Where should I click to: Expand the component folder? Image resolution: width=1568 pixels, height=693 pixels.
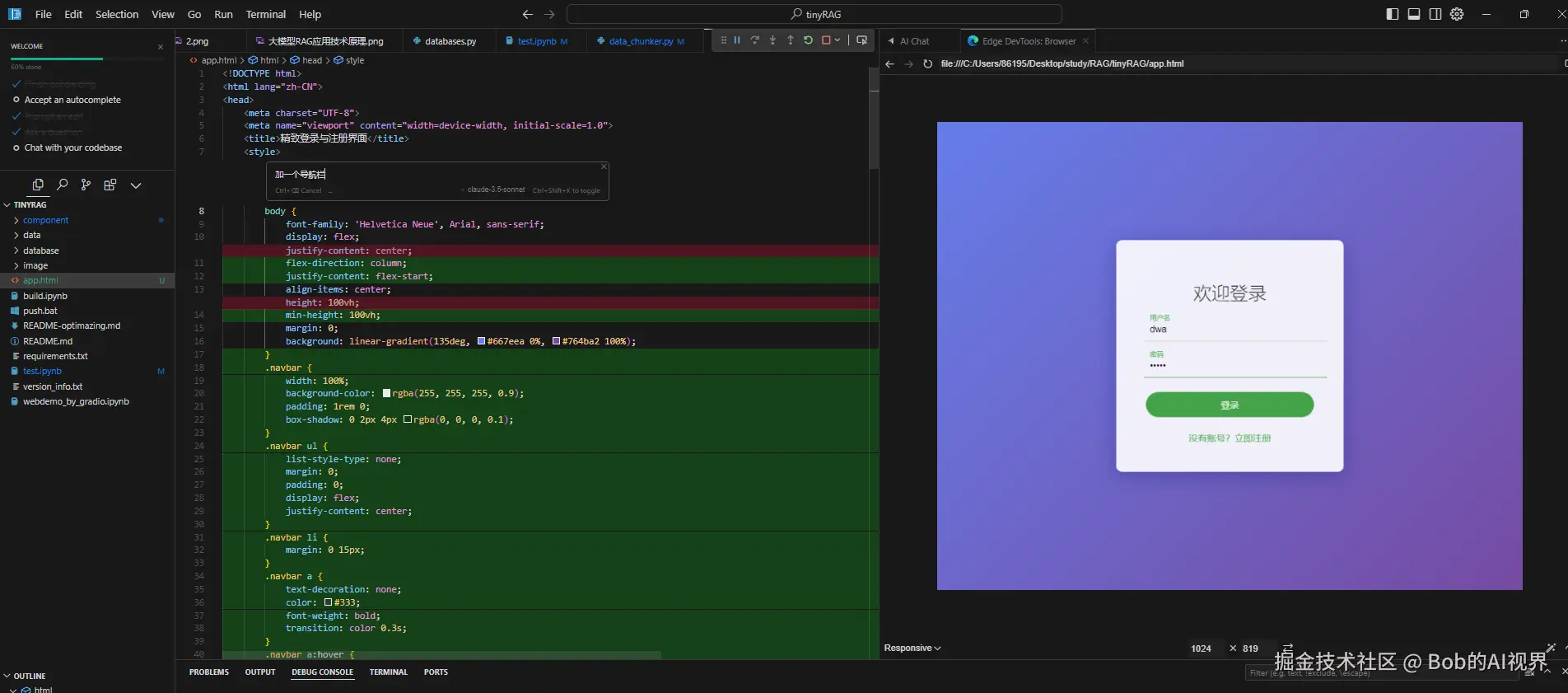coord(45,220)
